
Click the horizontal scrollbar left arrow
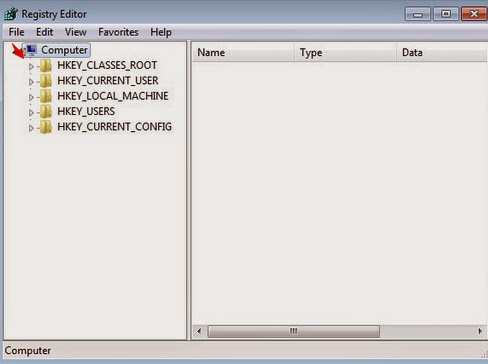point(199,331)
